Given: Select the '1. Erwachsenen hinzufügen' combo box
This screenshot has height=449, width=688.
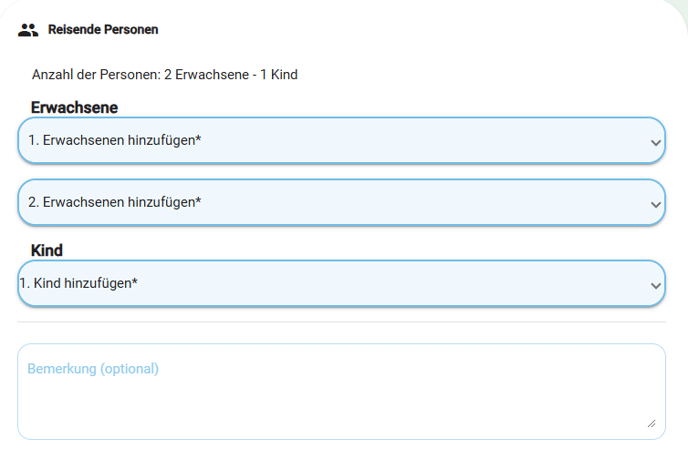Looking at the screenshot, I should click(x=341, y=140).
